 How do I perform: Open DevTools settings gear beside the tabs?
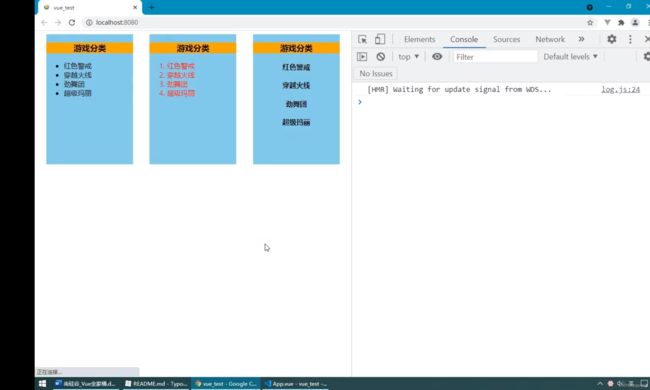coord(611,39)
